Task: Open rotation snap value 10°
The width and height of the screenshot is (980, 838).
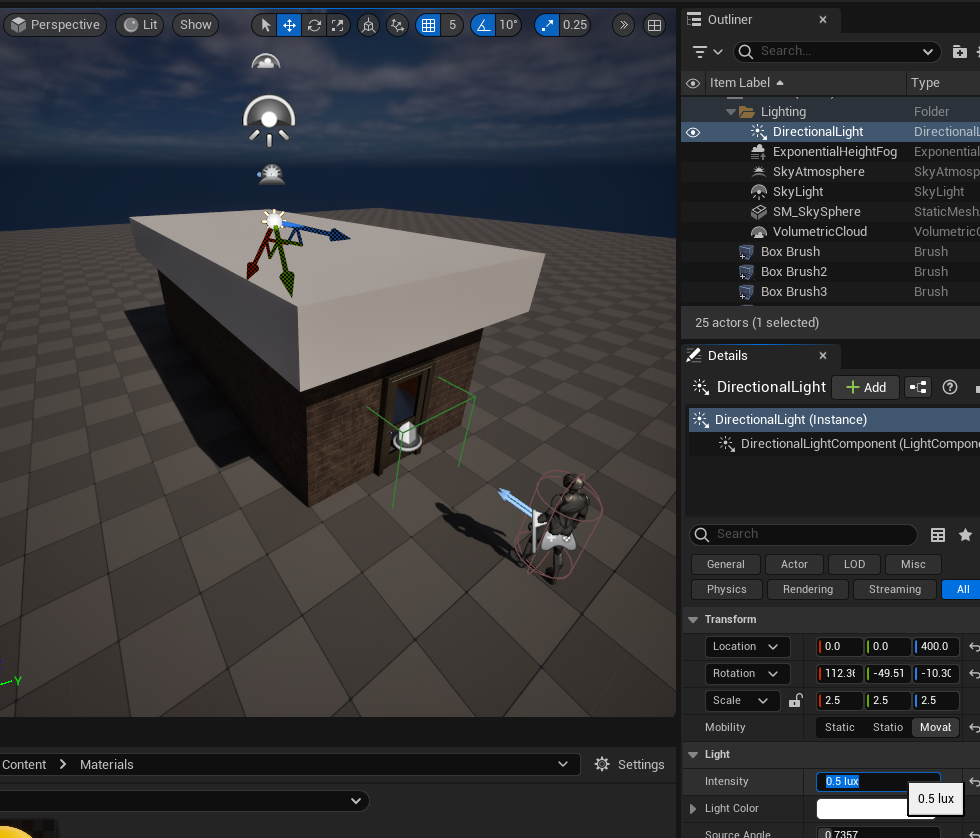Action: point(508,25)
